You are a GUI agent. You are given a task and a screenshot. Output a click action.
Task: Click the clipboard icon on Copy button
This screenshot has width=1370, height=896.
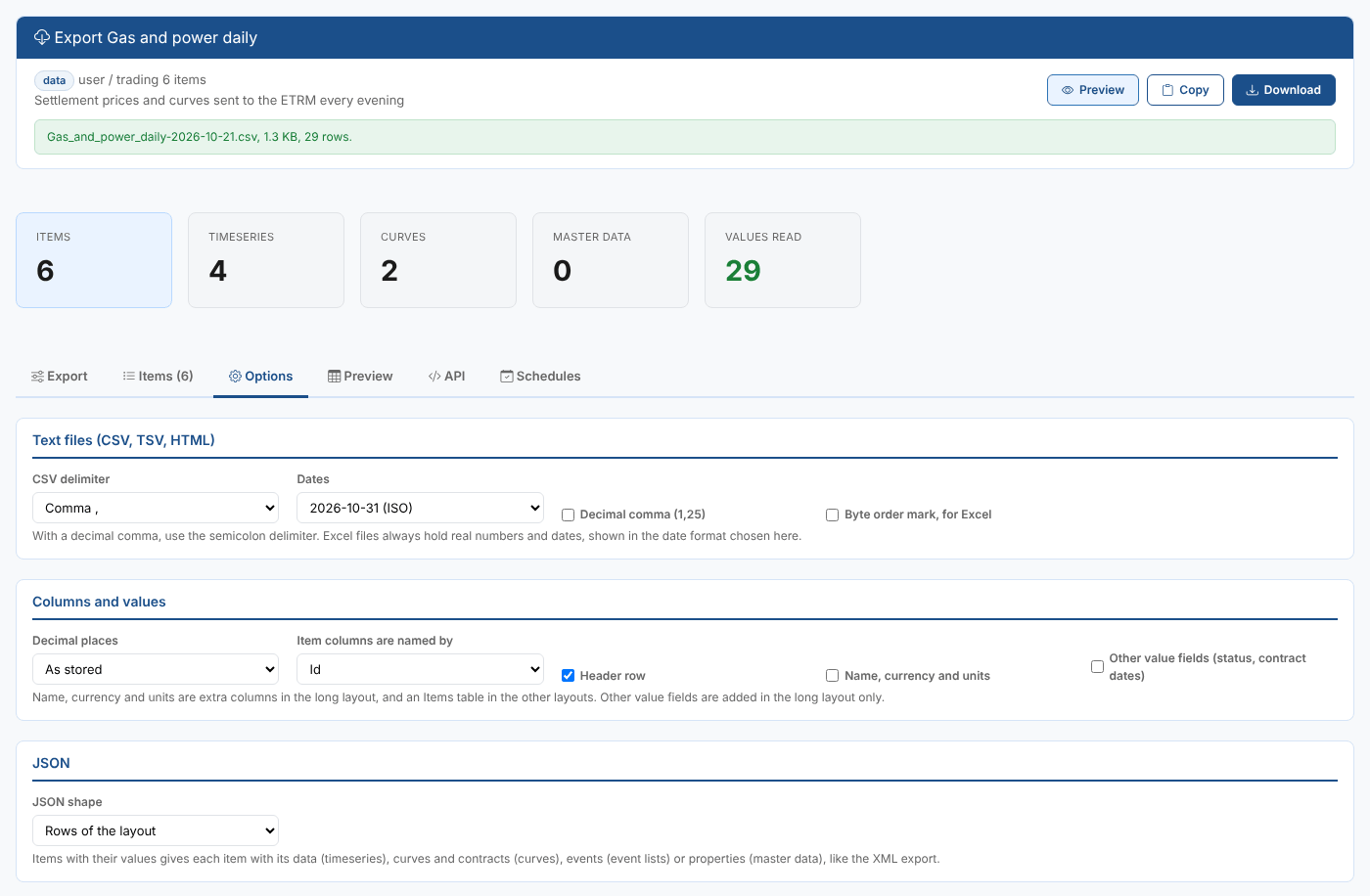1167,90
